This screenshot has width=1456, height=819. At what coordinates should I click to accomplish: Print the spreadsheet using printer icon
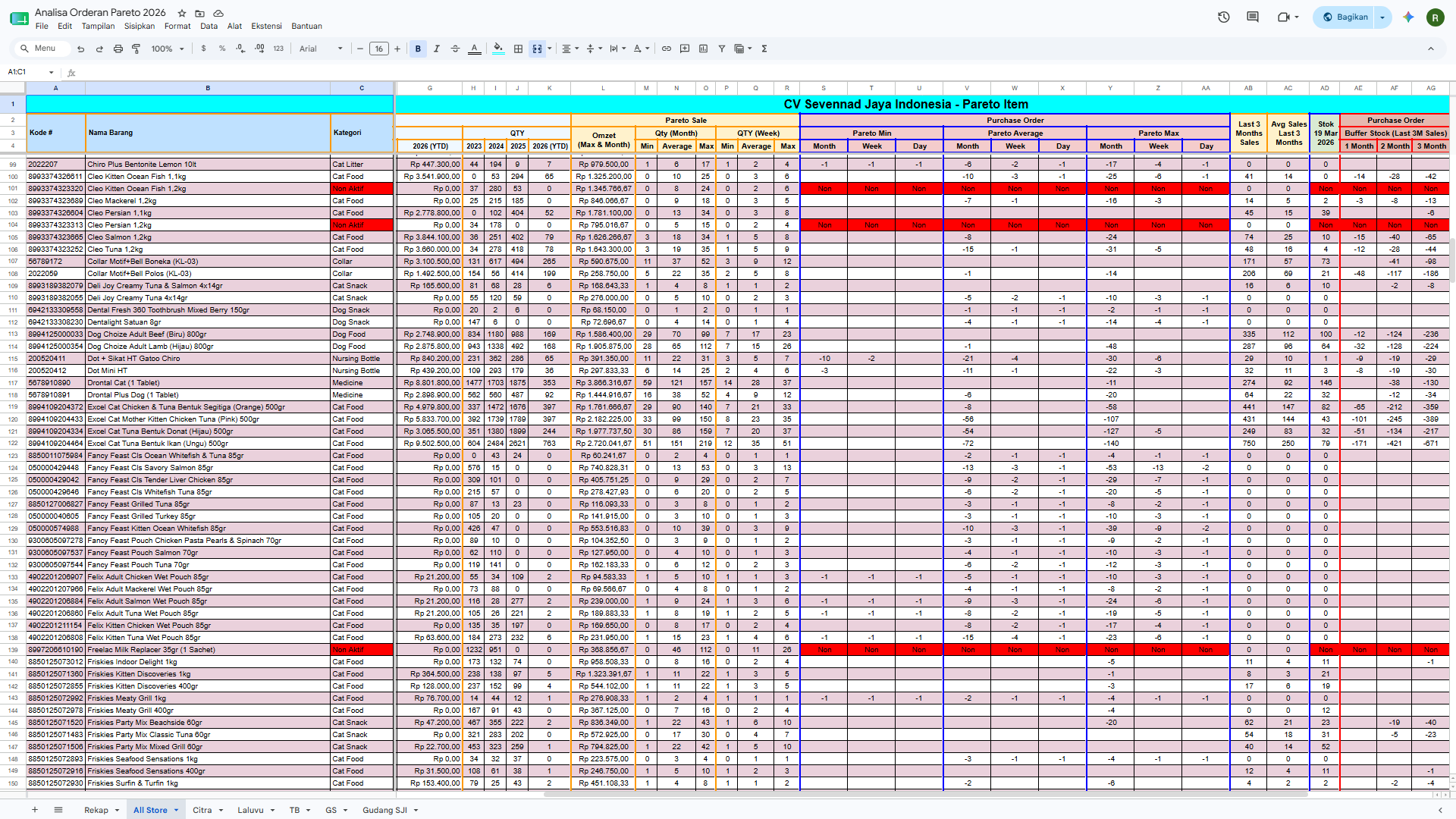118,49
